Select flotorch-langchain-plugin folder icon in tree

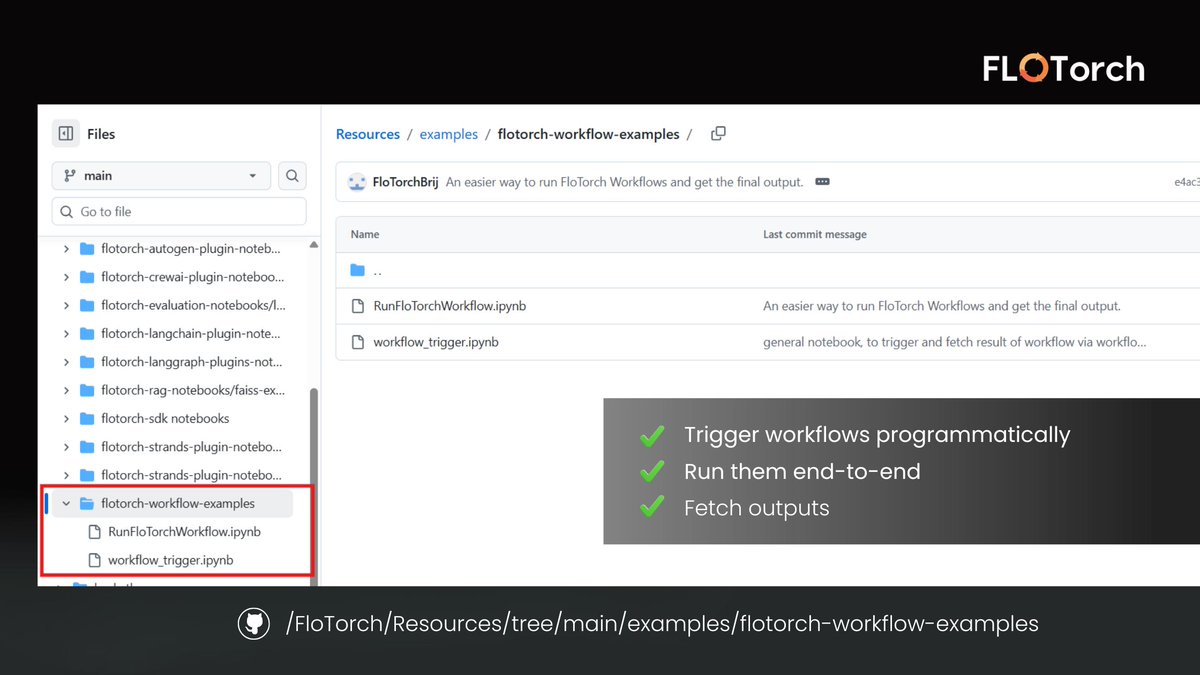click(x=86, y=333)
